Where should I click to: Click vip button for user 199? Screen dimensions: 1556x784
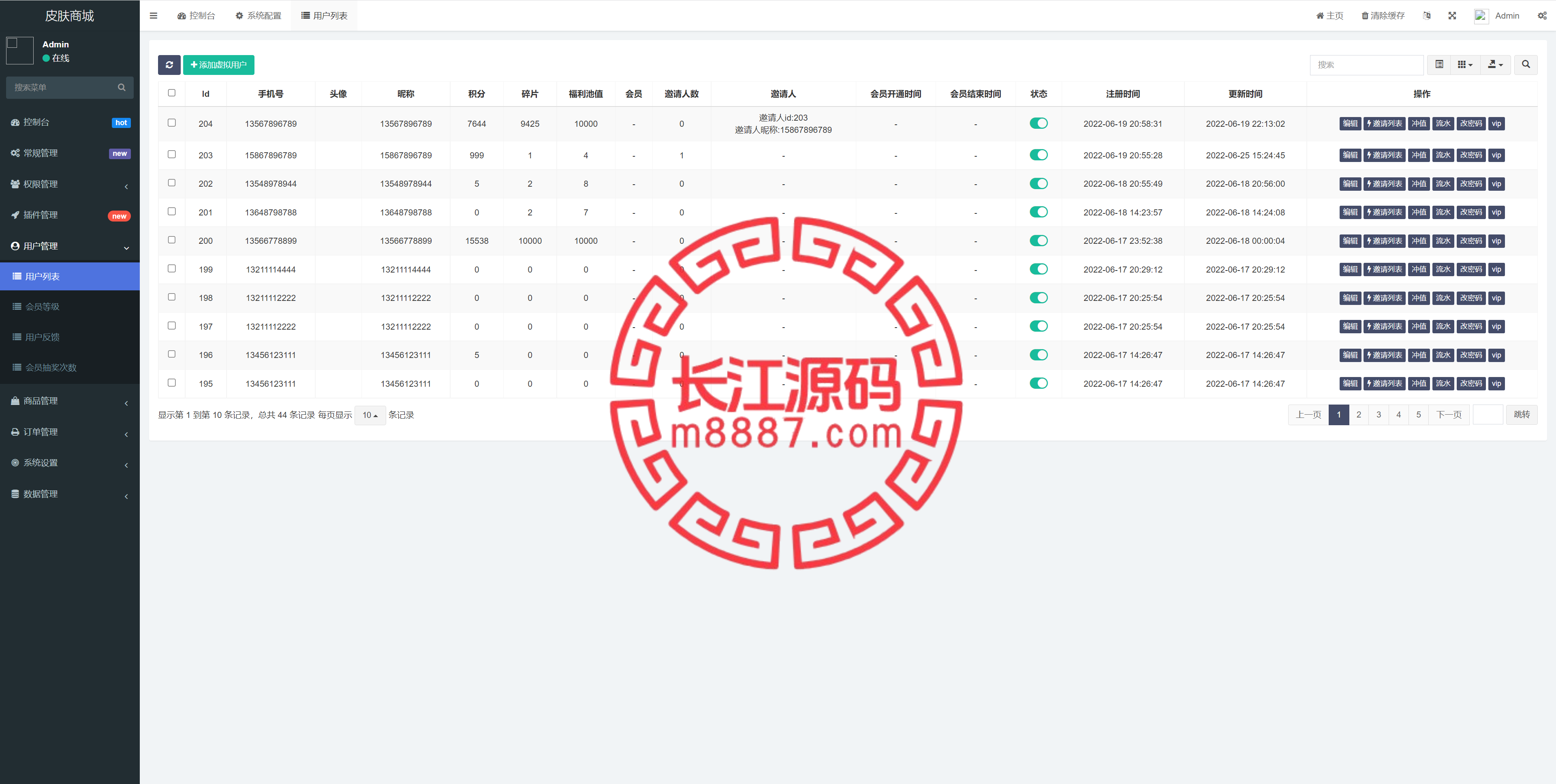[x=1496, y=270]
